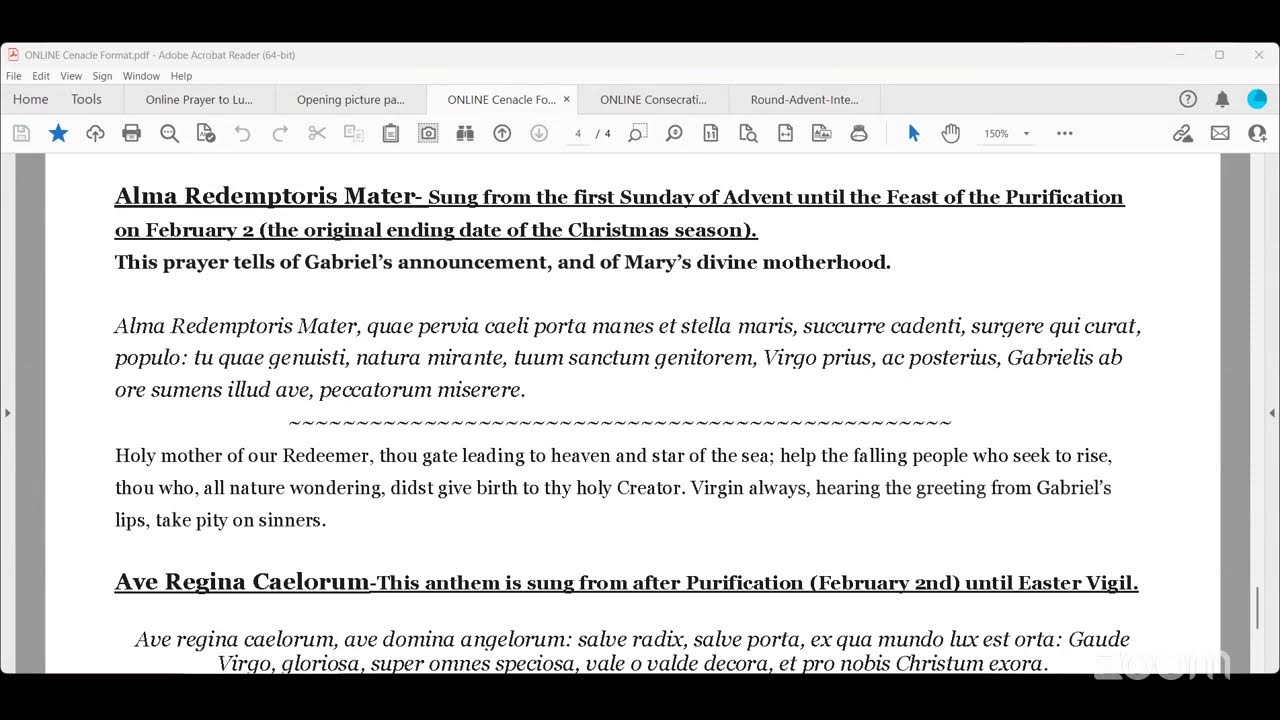Click the Redo arrow icon
This screenshot has width=1280, height=720.
pyautogui.click(x=280, y=133)
